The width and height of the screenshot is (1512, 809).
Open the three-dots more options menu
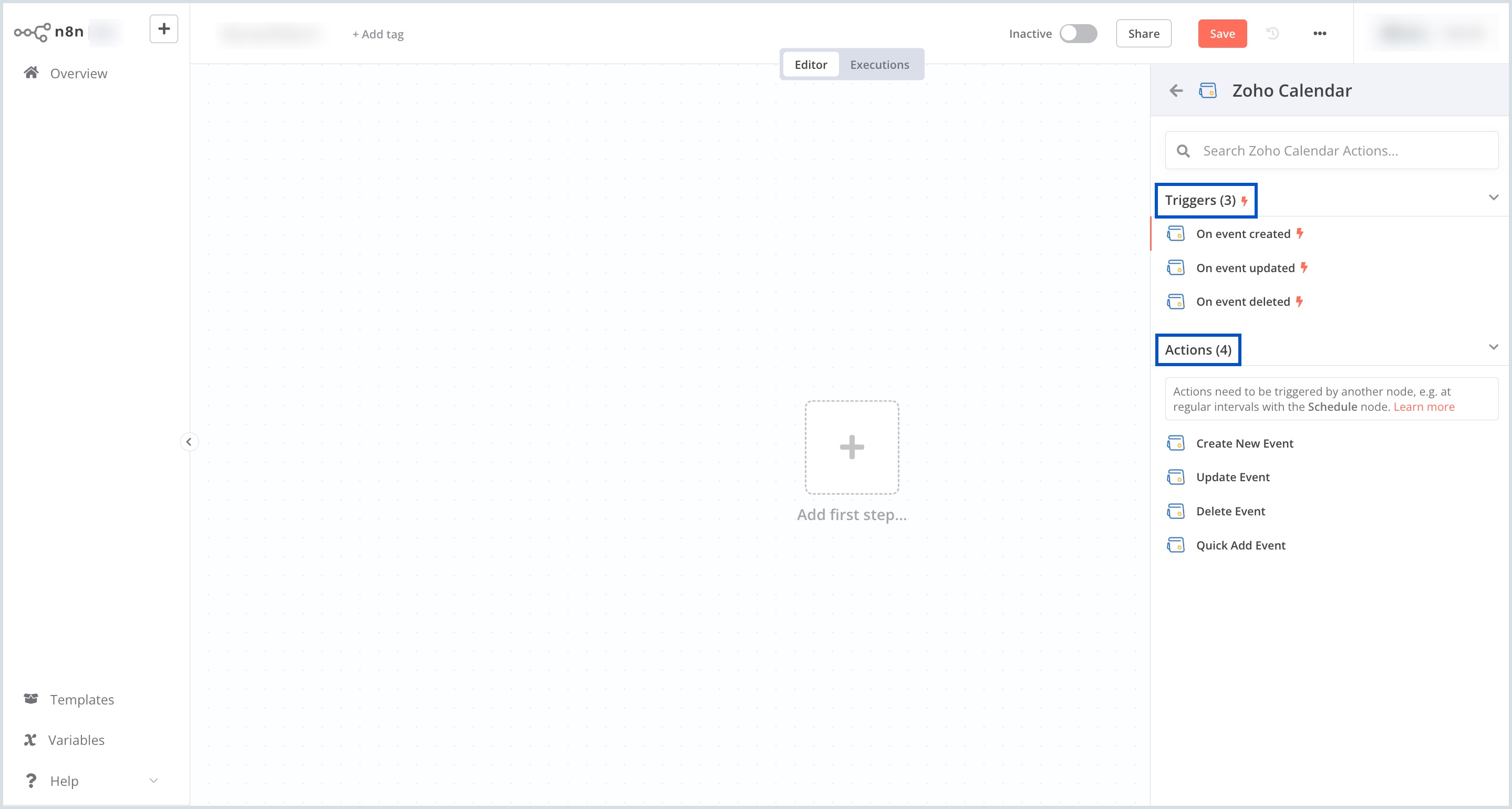click(x=1320, y=34)
